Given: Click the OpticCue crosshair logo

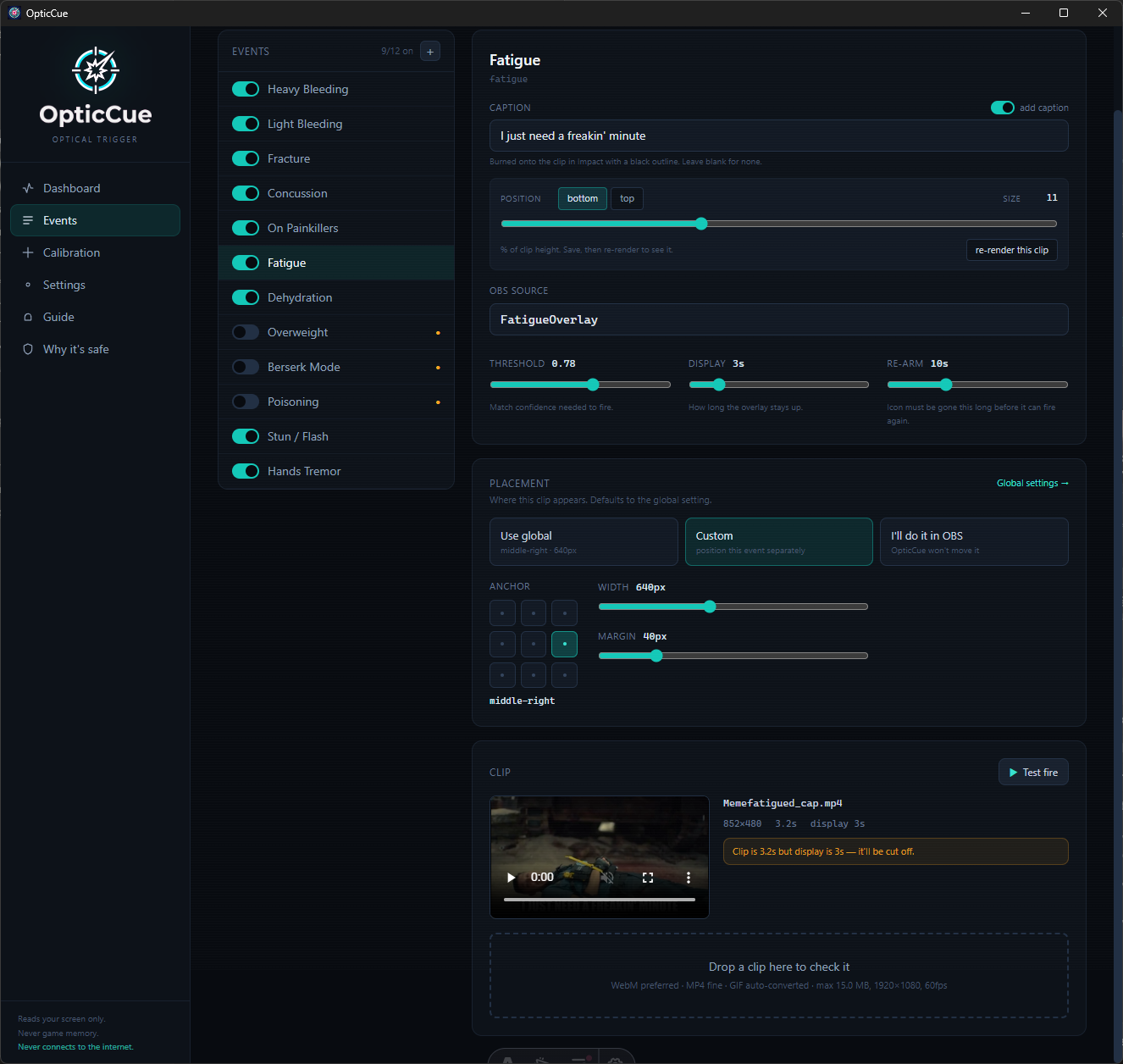Looking at the screenshot, I should click(x=96, y=70).
